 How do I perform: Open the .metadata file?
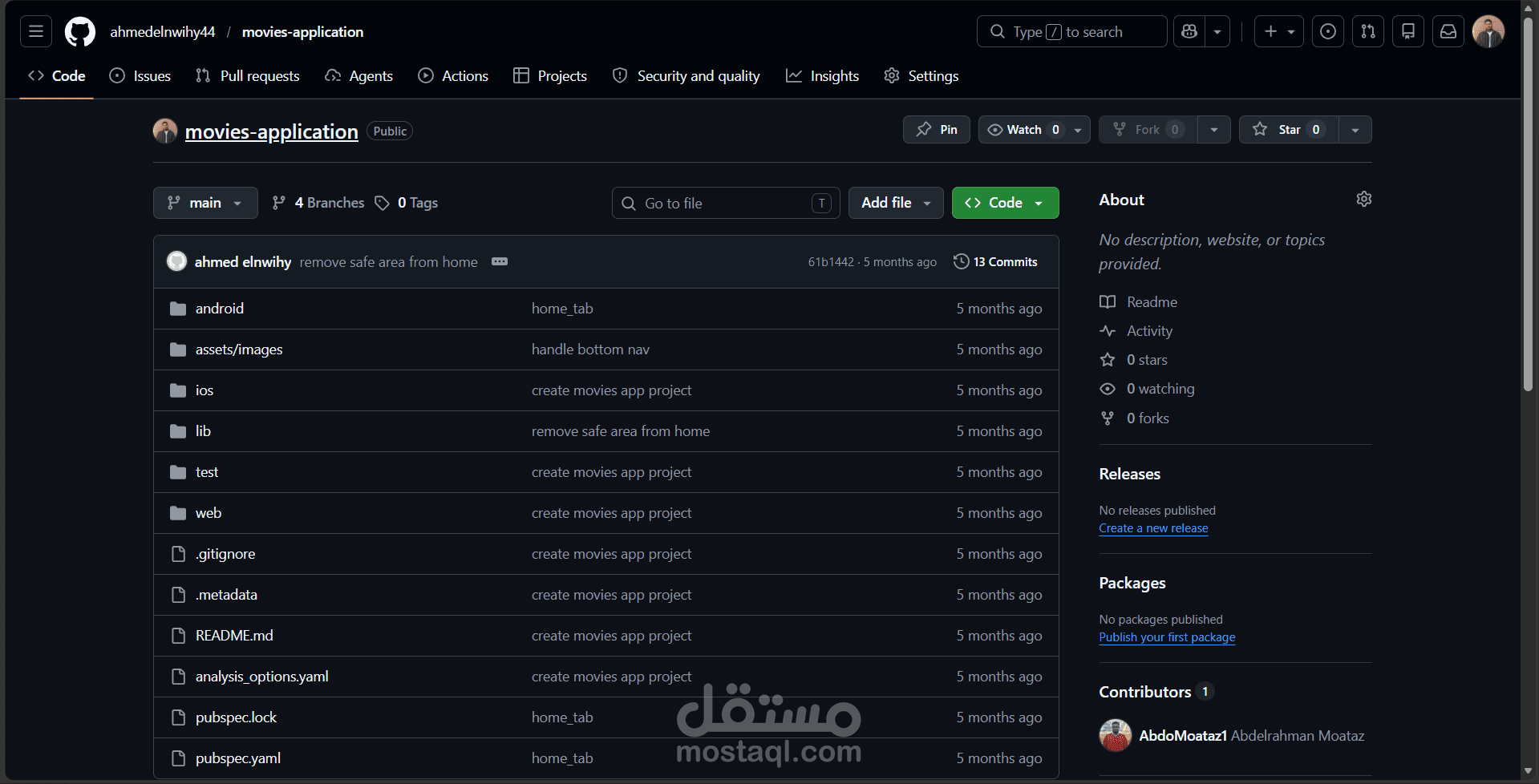click(x=226, y=595)
